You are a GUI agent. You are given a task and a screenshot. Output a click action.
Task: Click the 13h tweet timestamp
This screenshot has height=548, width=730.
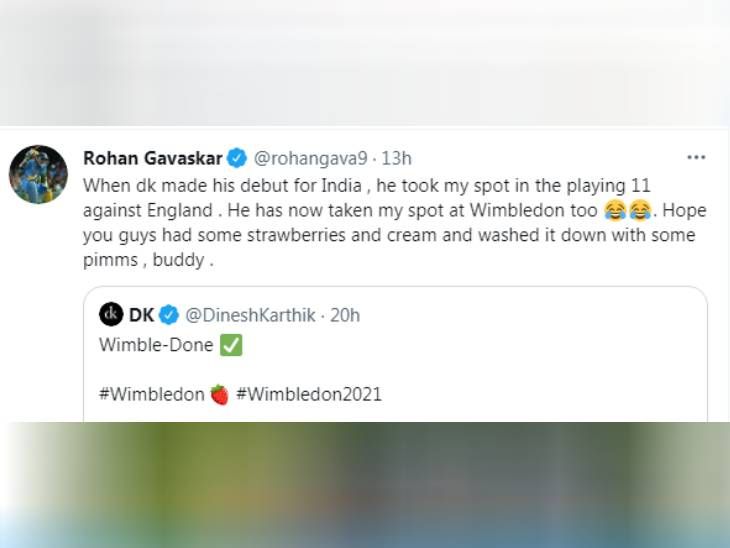coord(396,159)
